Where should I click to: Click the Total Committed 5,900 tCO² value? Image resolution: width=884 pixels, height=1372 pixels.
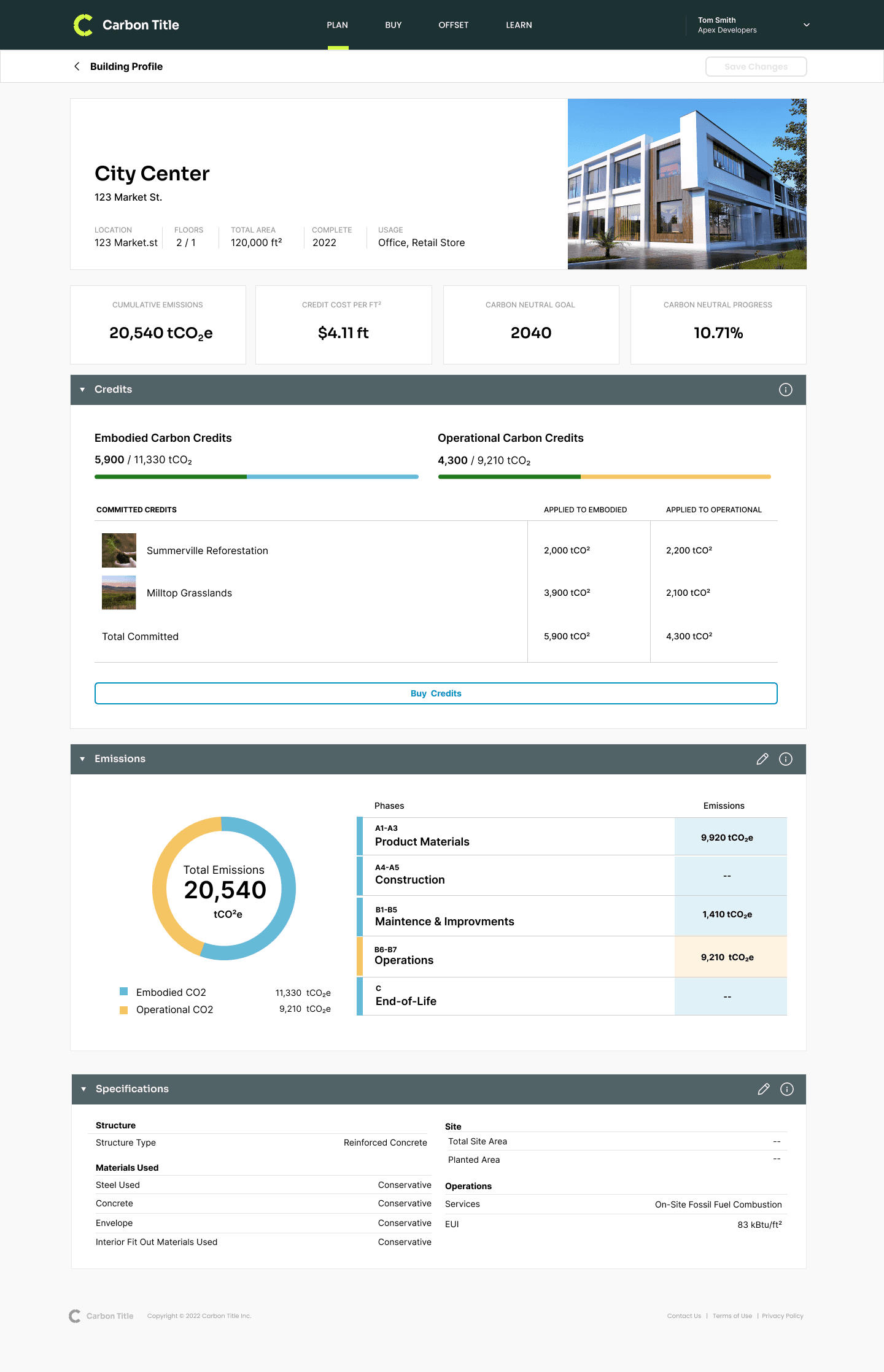tap(567, 636)
